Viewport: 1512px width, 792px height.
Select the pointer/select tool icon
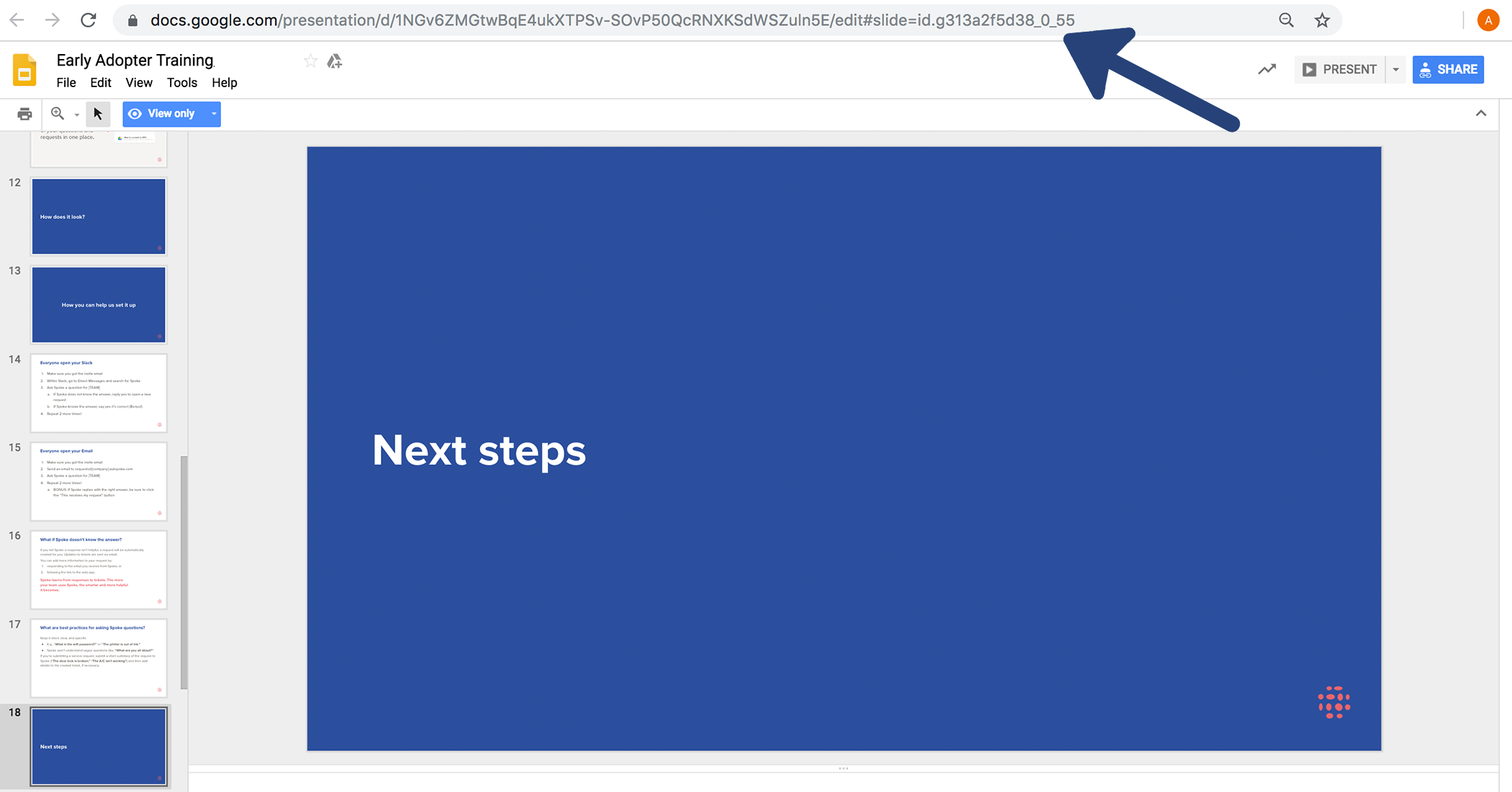97,113
